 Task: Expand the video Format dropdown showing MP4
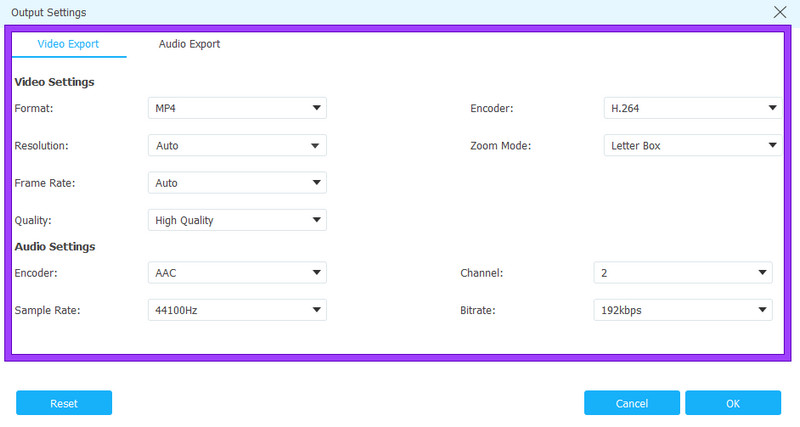click(237, 108)
